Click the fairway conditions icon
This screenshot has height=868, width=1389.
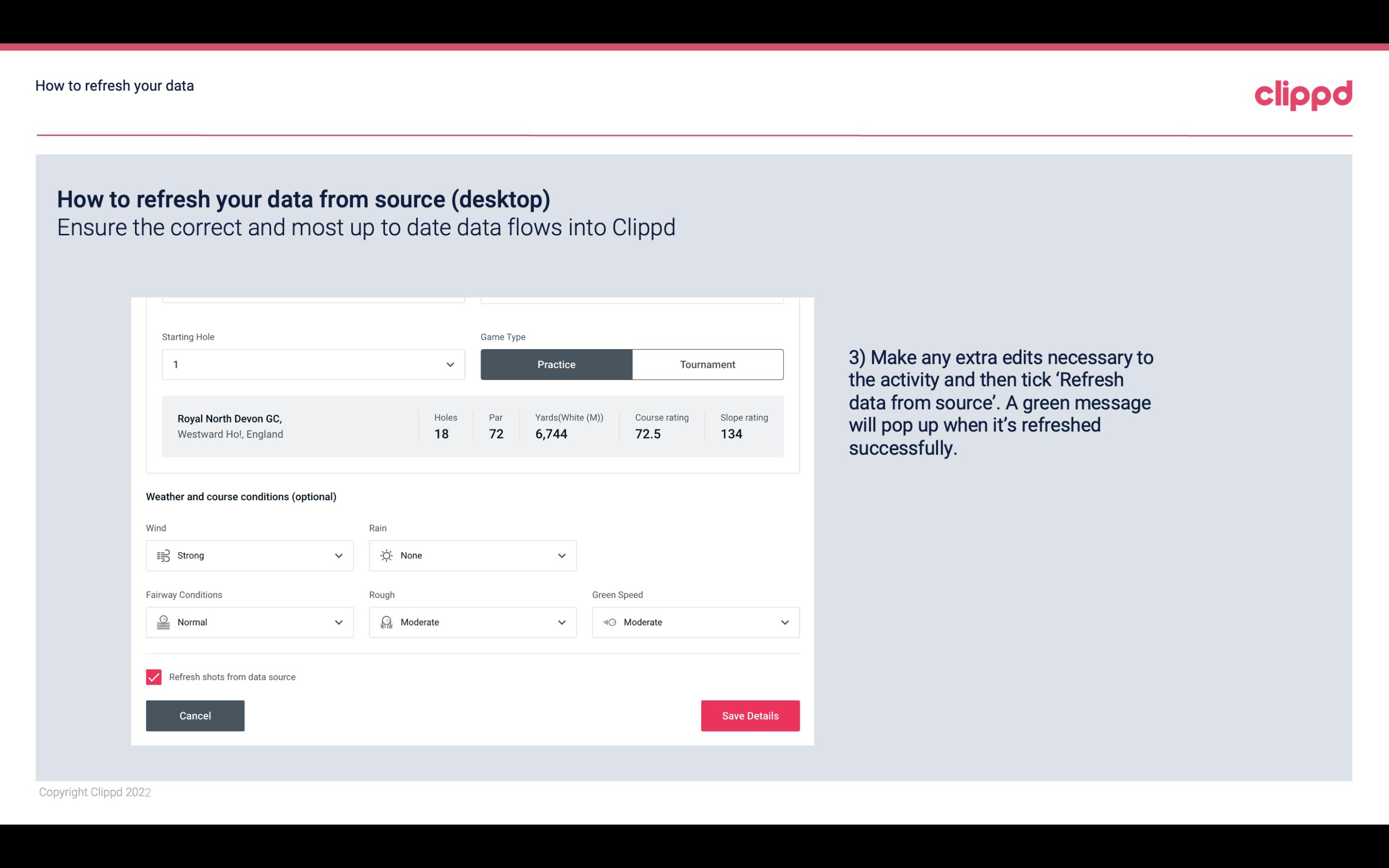pos(162,622)
